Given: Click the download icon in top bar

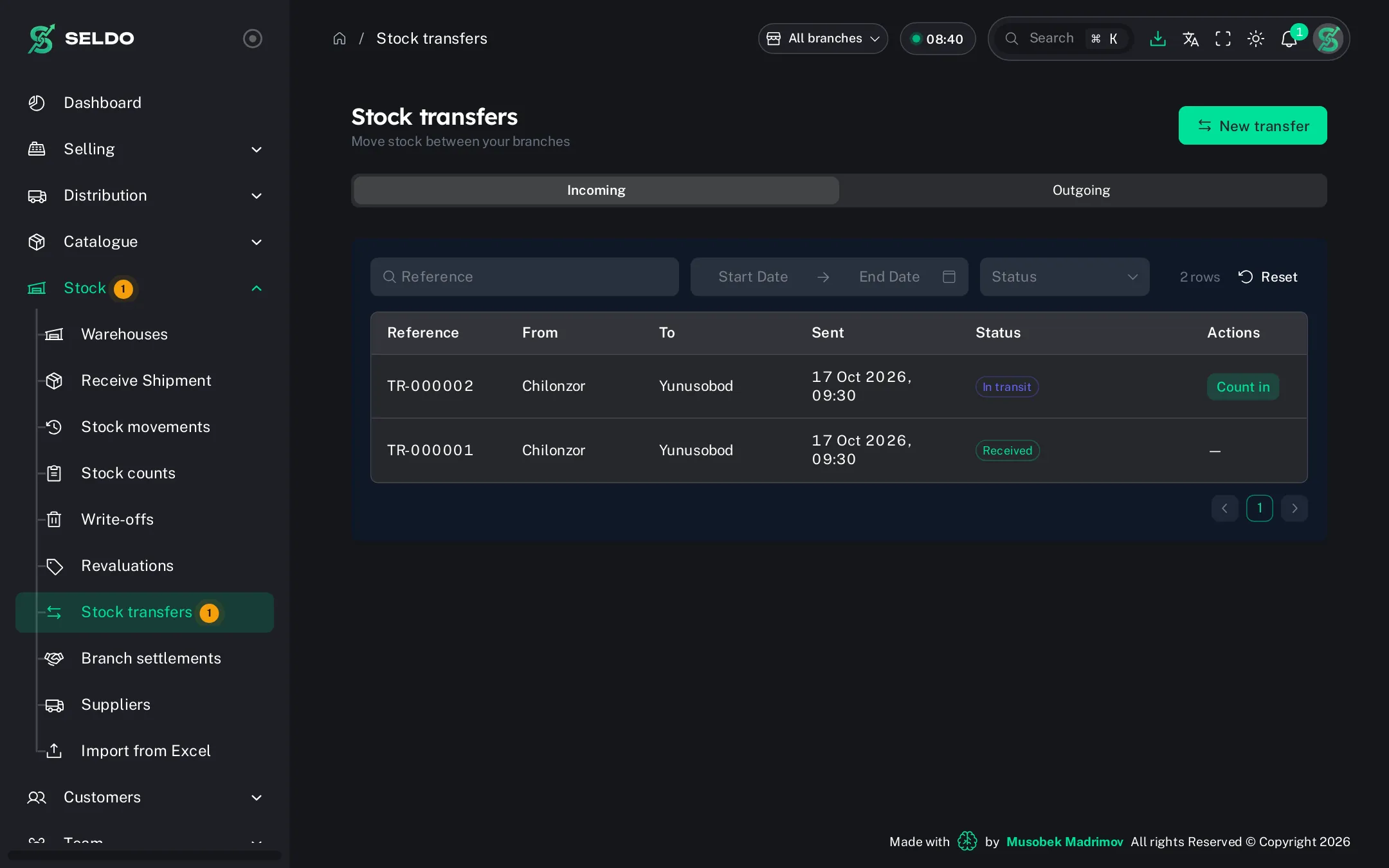Looking at the screenshot, I should 1157,39.
